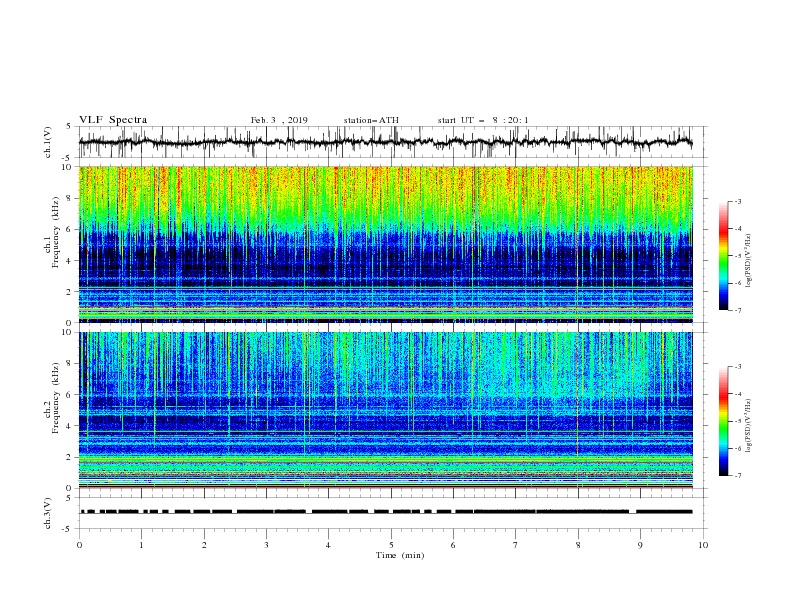Click the lower colorbar's log(PSD) label
Screen dimensions: 792x612
(749, 426)
